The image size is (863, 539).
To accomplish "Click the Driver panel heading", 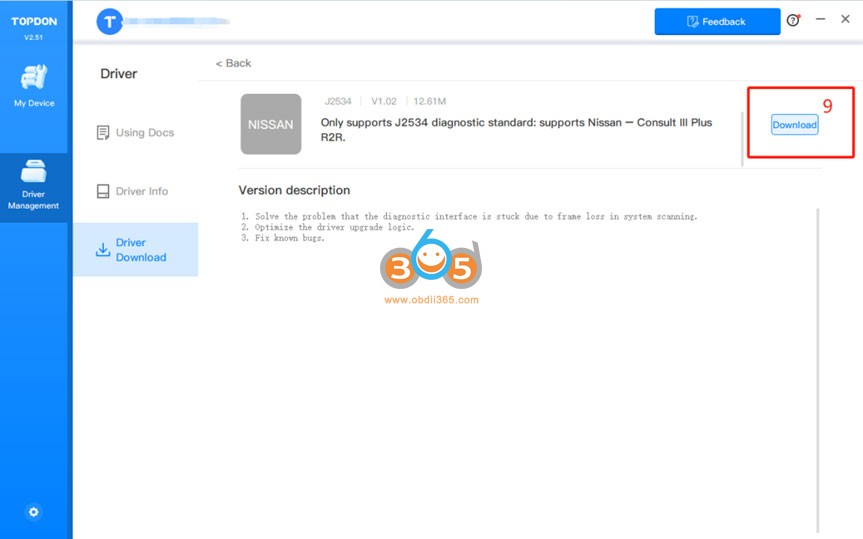I will pyautogui.click(x=119, y=74).
